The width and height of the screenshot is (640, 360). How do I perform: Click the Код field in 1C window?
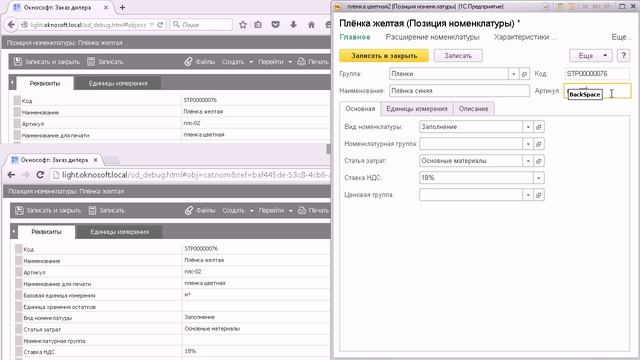[x=597, y=74]
